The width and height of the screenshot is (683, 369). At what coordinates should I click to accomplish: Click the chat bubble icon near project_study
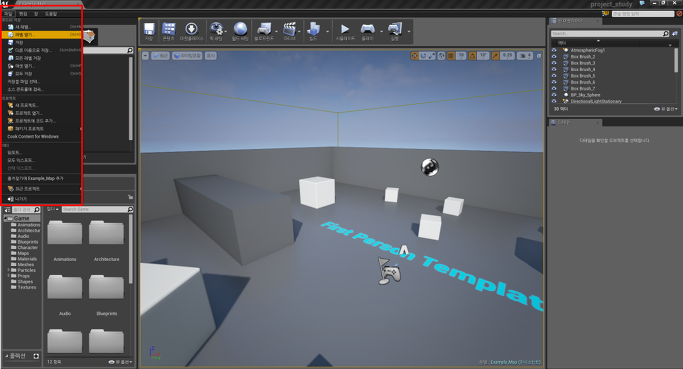642,3
